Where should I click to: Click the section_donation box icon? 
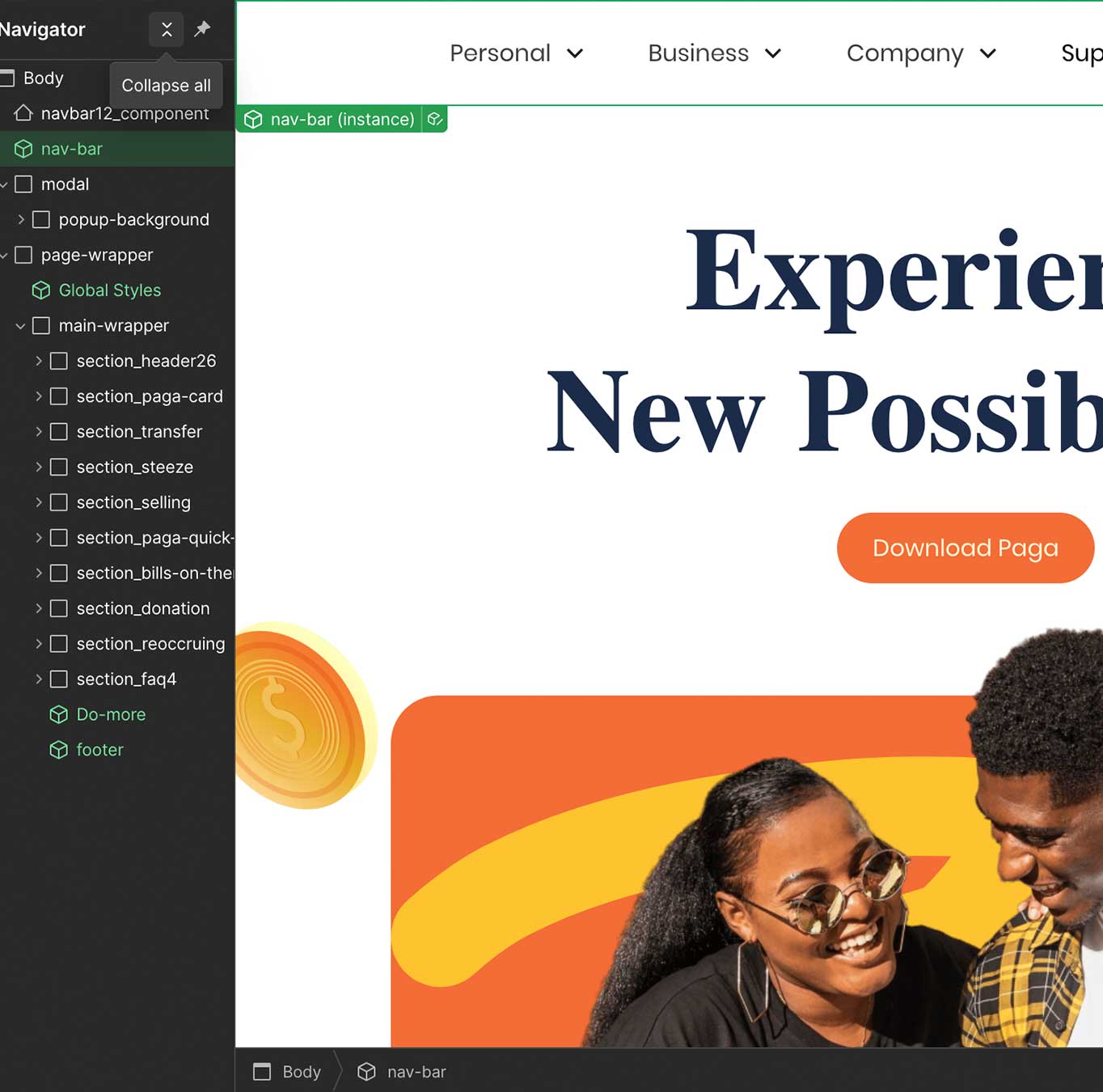click(59, 608)
